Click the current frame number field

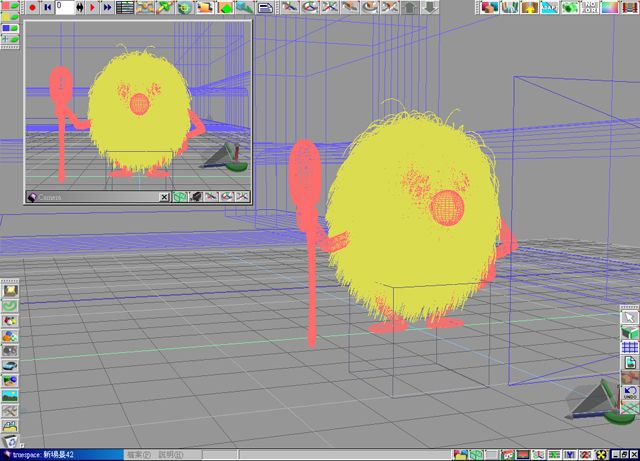(64, 7)
